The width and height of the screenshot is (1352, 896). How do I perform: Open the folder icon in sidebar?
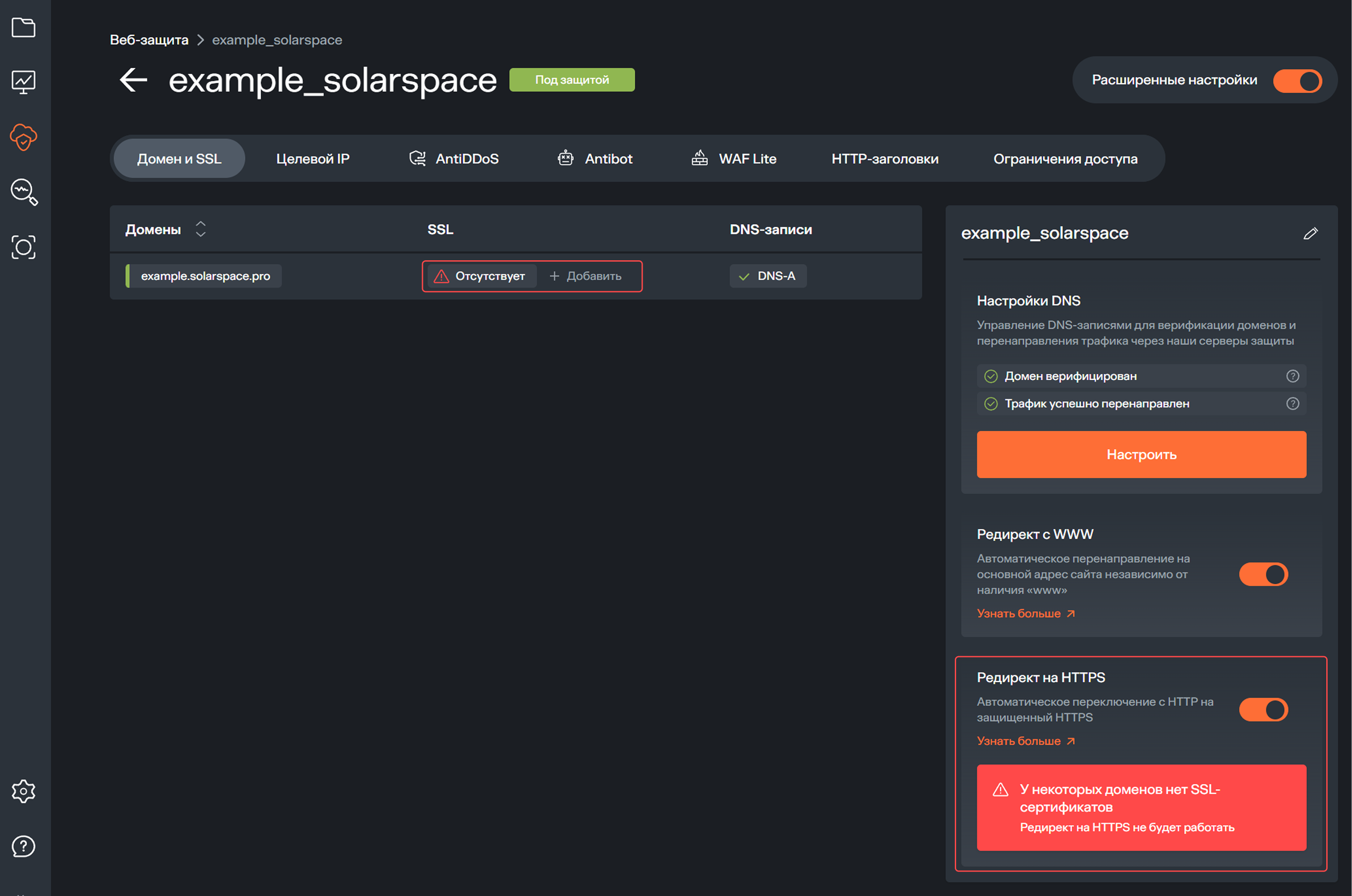(24, 27)
